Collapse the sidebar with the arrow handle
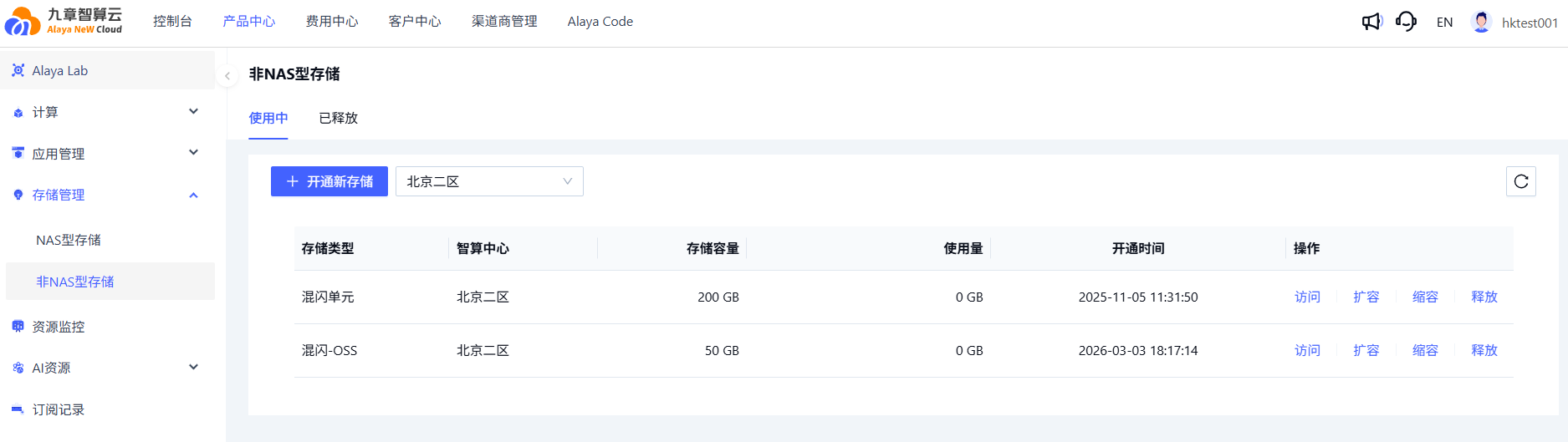Image resolution: width=1568 pixels, height=442 pixels. 227,76
